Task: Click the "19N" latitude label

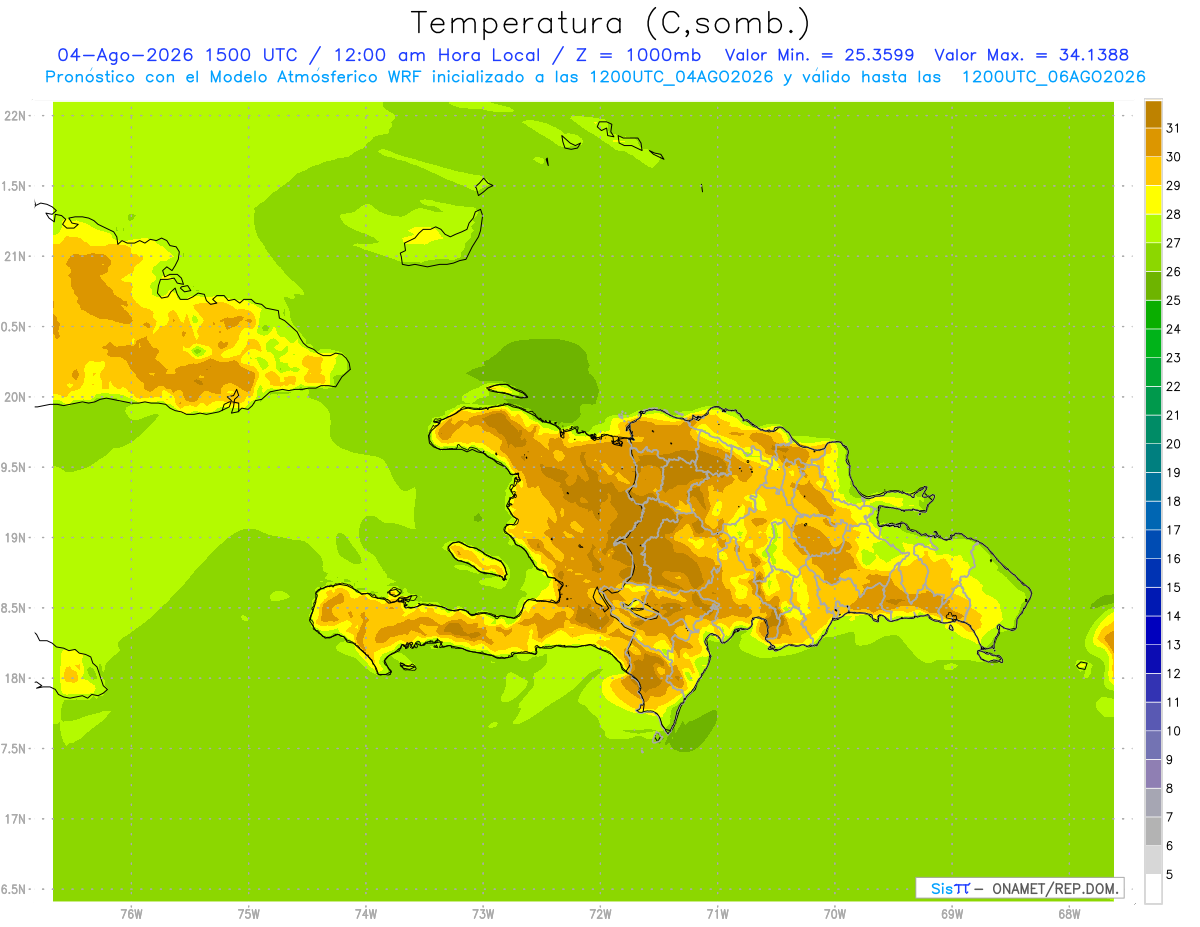Action: pyautogui.click(x=14, y=537)
